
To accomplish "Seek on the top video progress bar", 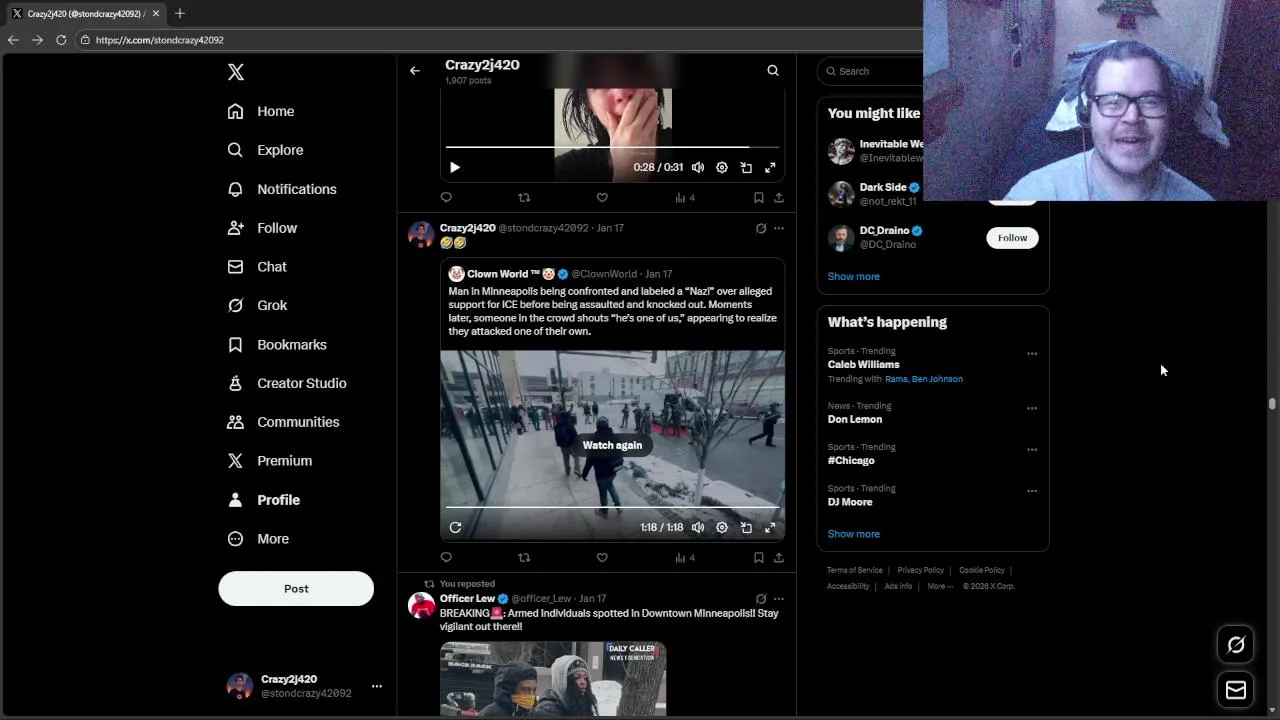I will coord(612,147).
